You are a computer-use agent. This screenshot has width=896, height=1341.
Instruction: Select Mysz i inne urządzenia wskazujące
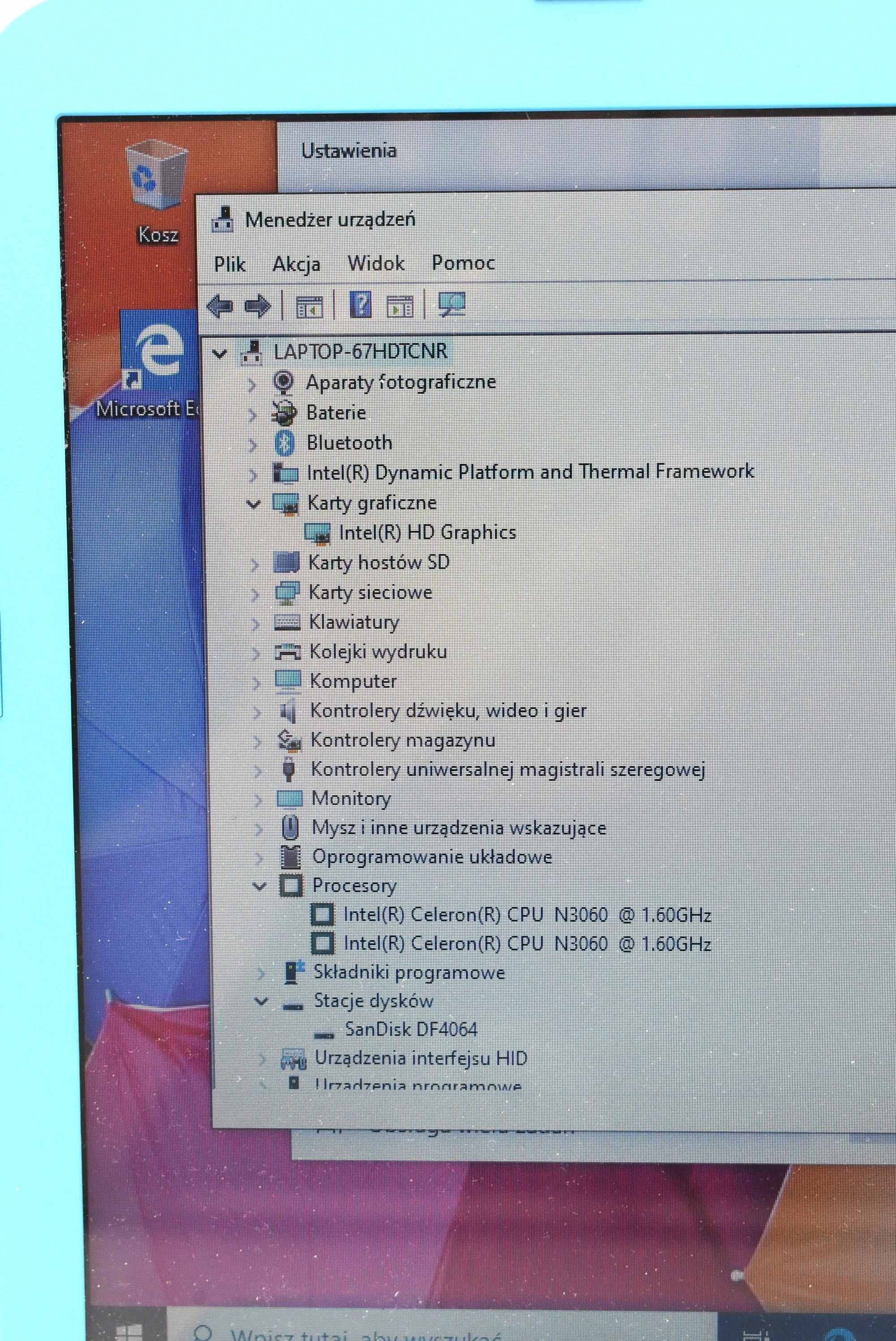click(459, 828)
